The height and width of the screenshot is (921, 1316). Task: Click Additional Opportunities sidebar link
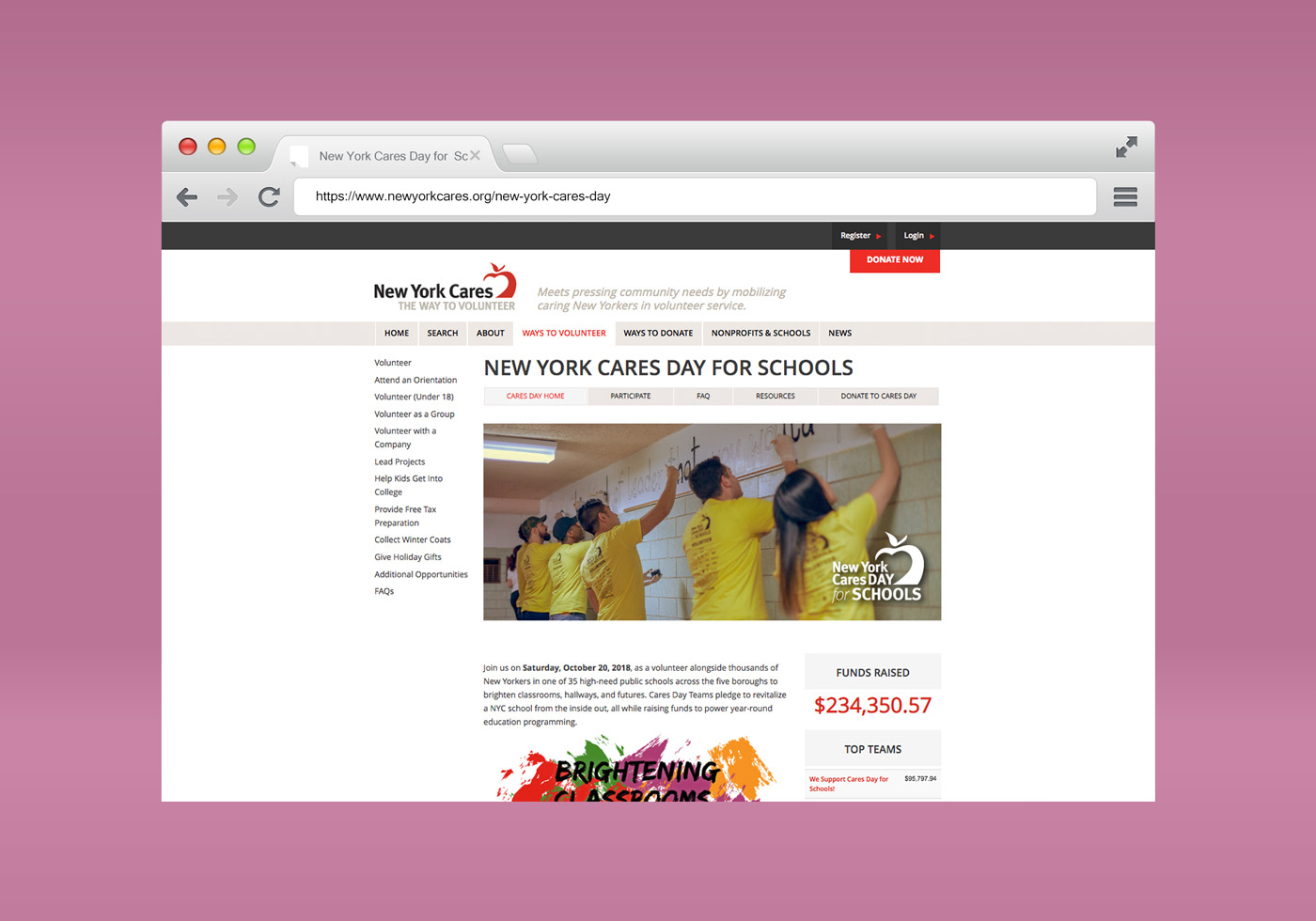click(421, 575)
